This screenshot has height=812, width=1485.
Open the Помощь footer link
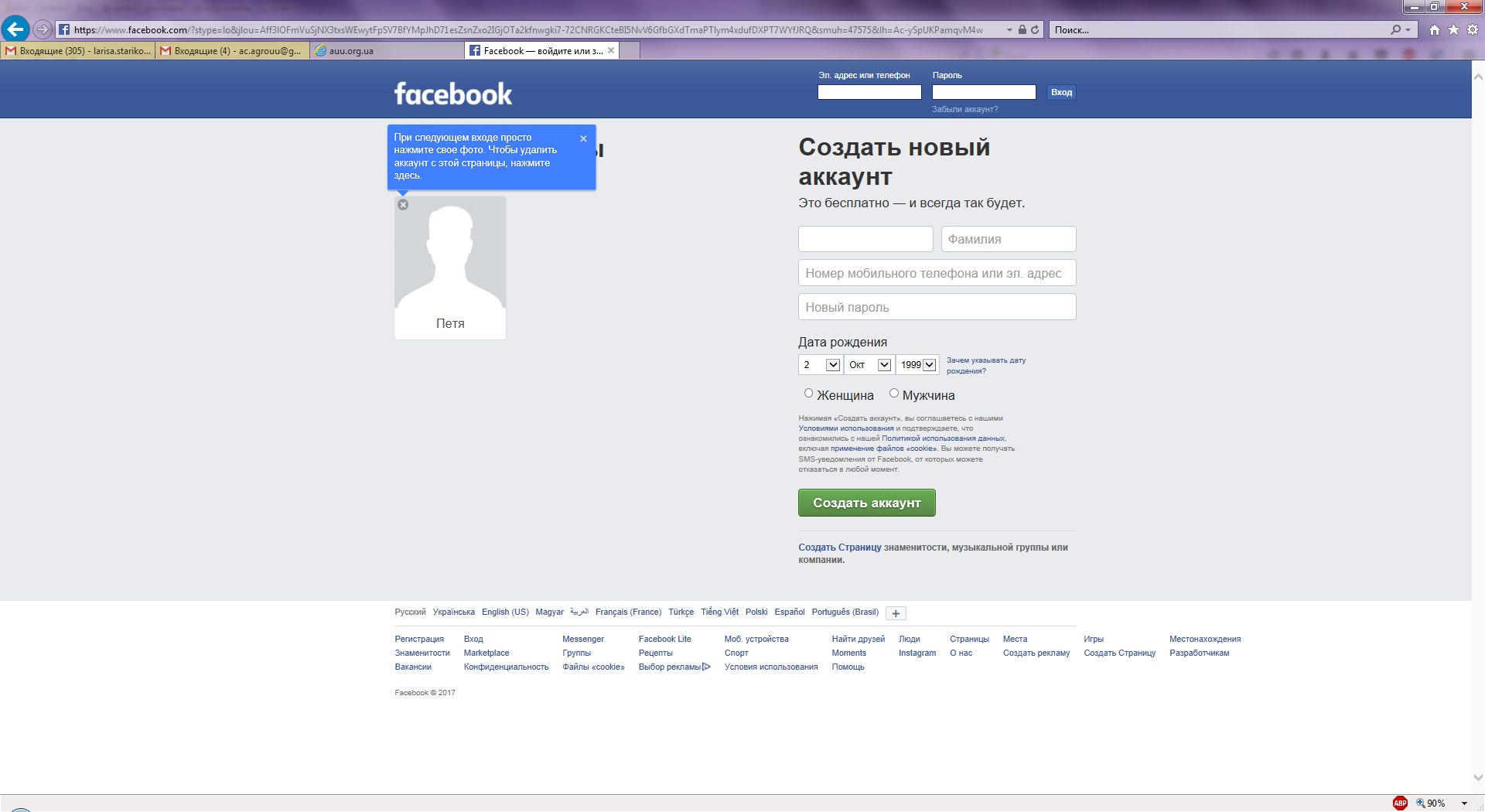[848, 667]
